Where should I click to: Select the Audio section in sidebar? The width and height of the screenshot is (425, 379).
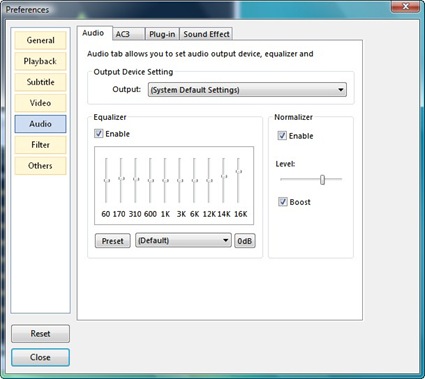(x=40, y=124)
